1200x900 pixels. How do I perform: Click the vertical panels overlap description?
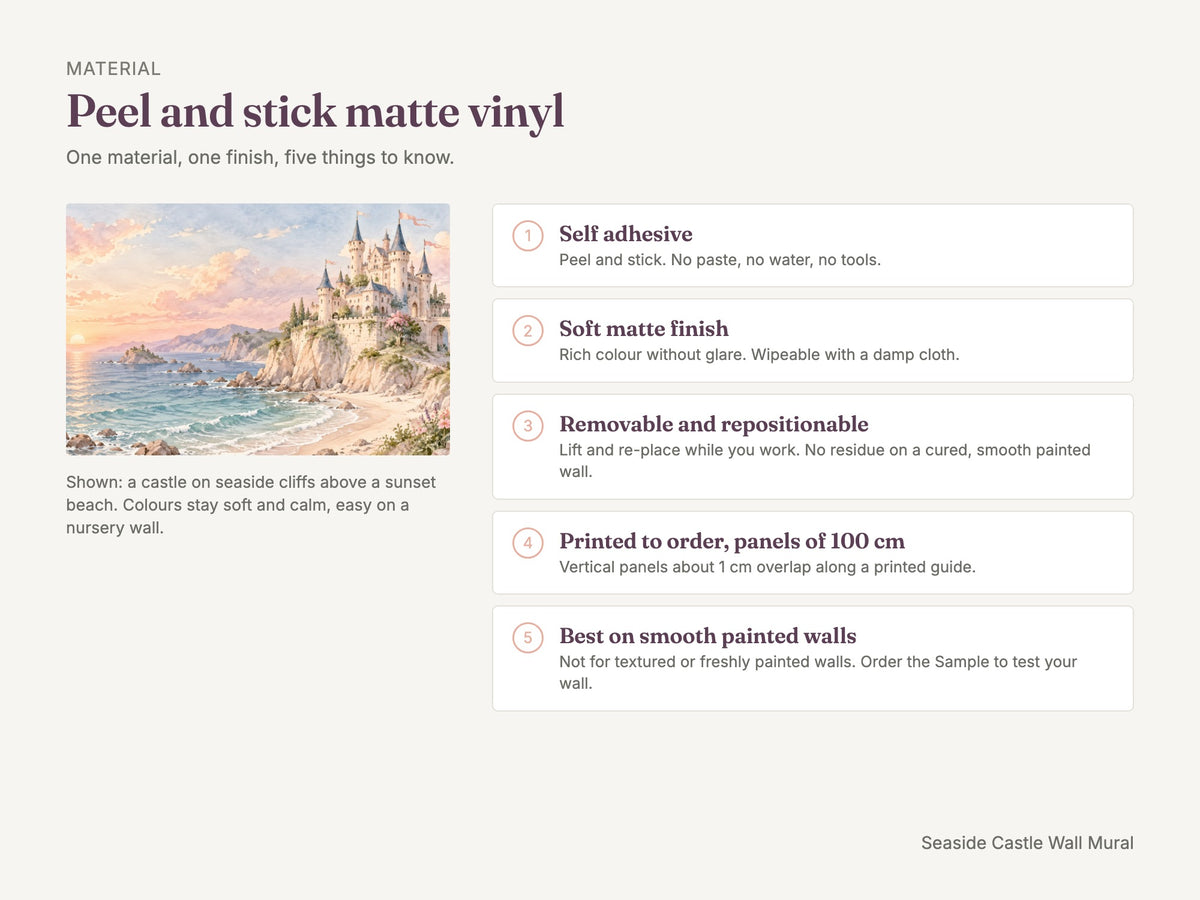pos(767,567)
